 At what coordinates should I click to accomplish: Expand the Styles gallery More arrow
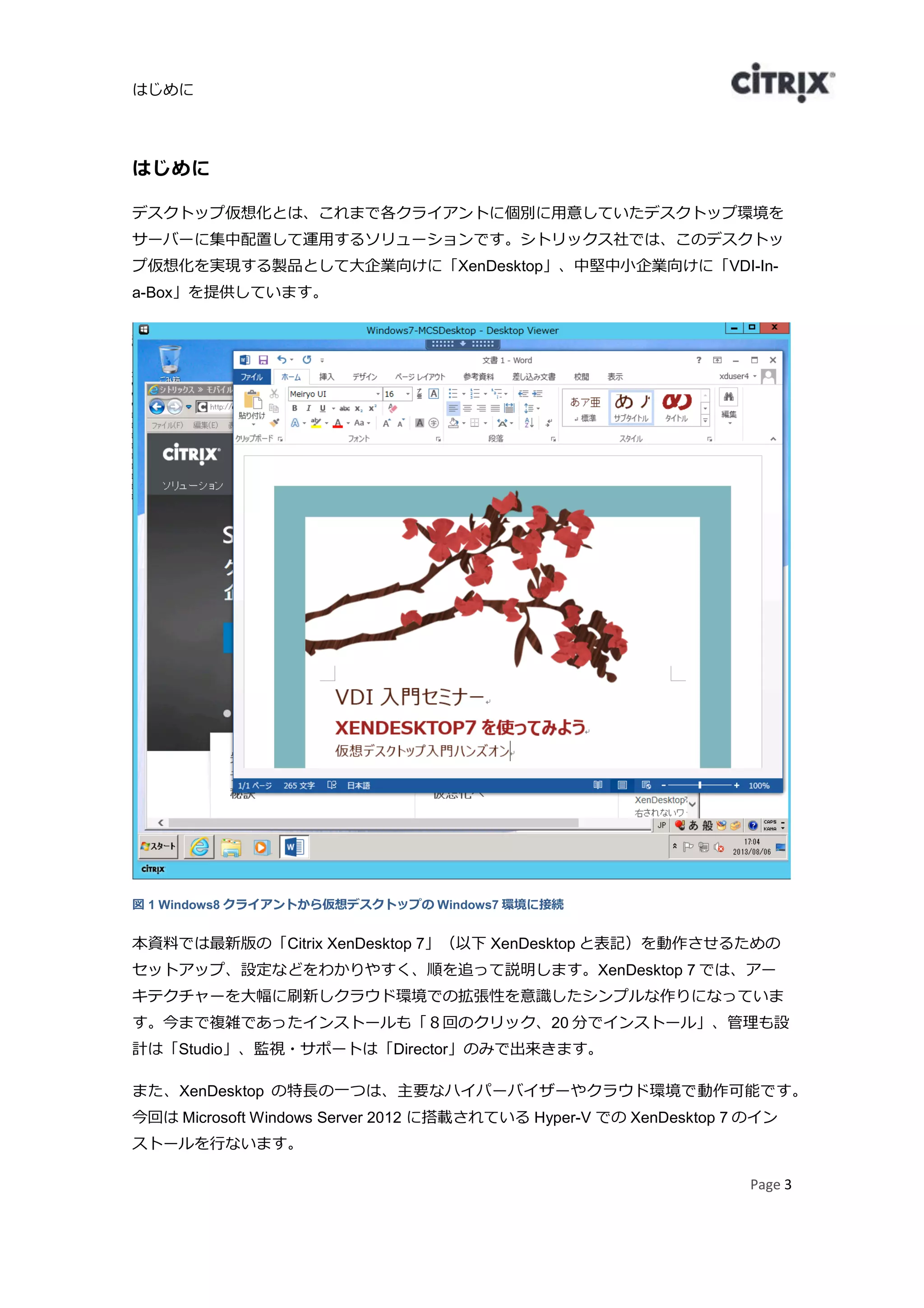(x=705, y=421)
